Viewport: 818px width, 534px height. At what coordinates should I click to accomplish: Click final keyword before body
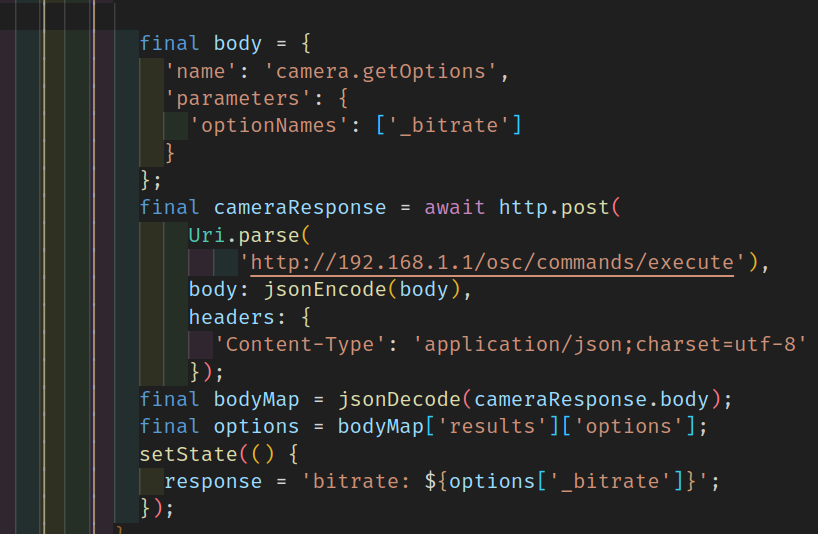pyautogui.click(x=170, y=43)
